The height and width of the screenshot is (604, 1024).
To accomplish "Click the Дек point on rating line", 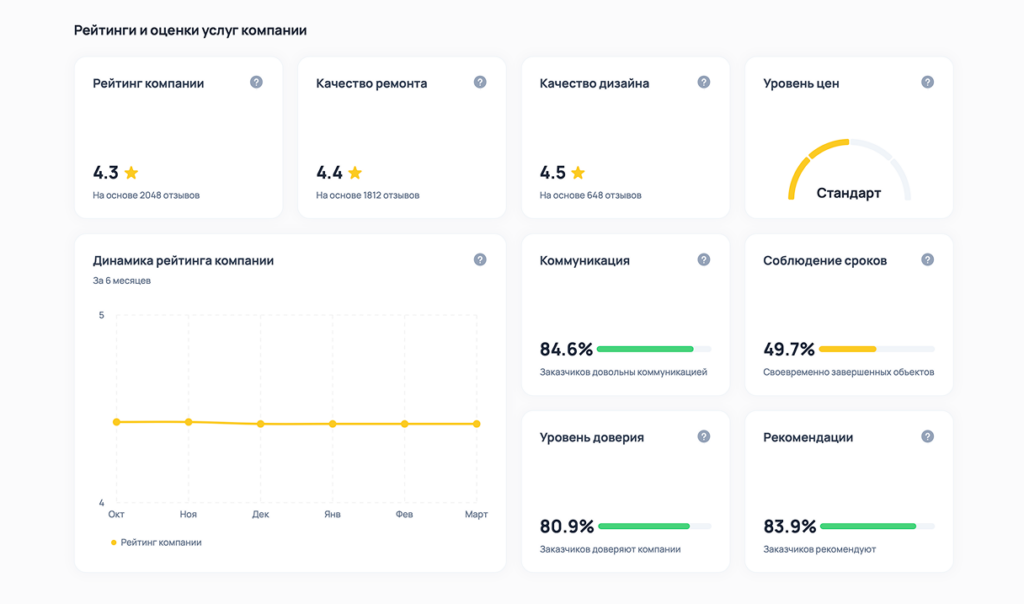I will pyautogui.click(x=260, y=424).
